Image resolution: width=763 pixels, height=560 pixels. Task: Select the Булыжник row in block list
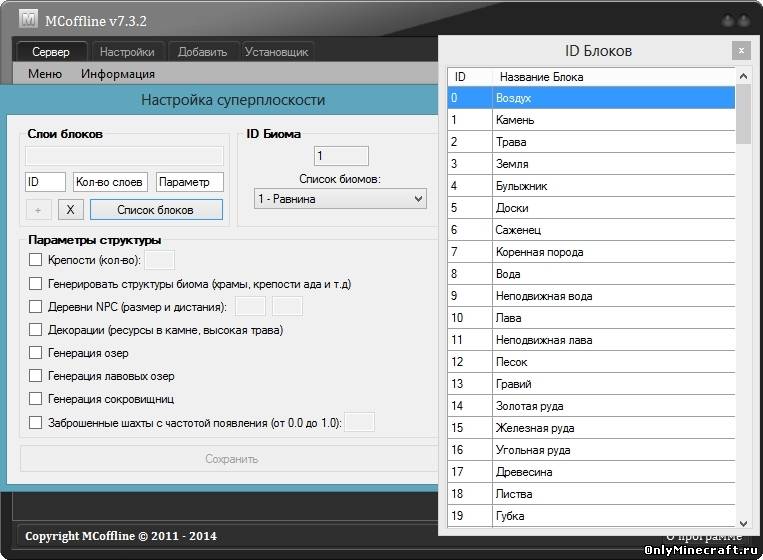pos(590,186)
